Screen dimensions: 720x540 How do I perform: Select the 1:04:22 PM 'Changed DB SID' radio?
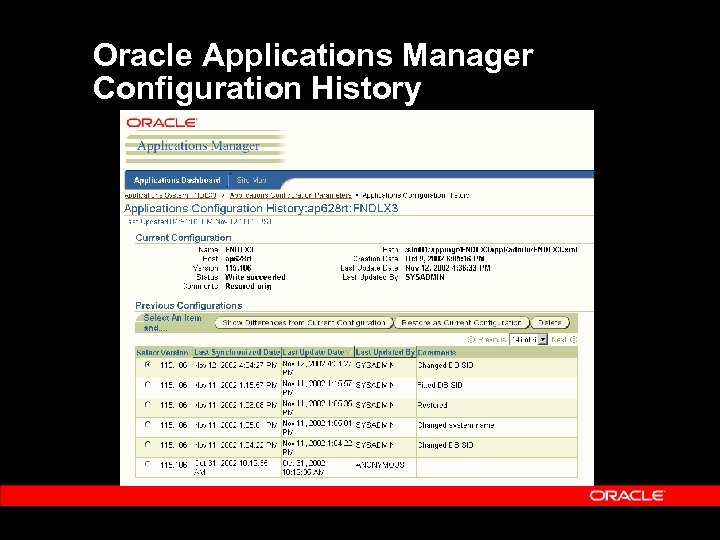(147, 444)
